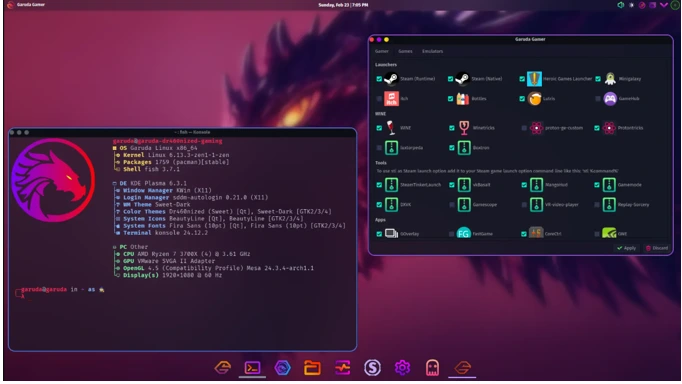Screen dimensions: 682x384
Task: Uncheck the DXVK checkbox
Action: pos(379,204)
